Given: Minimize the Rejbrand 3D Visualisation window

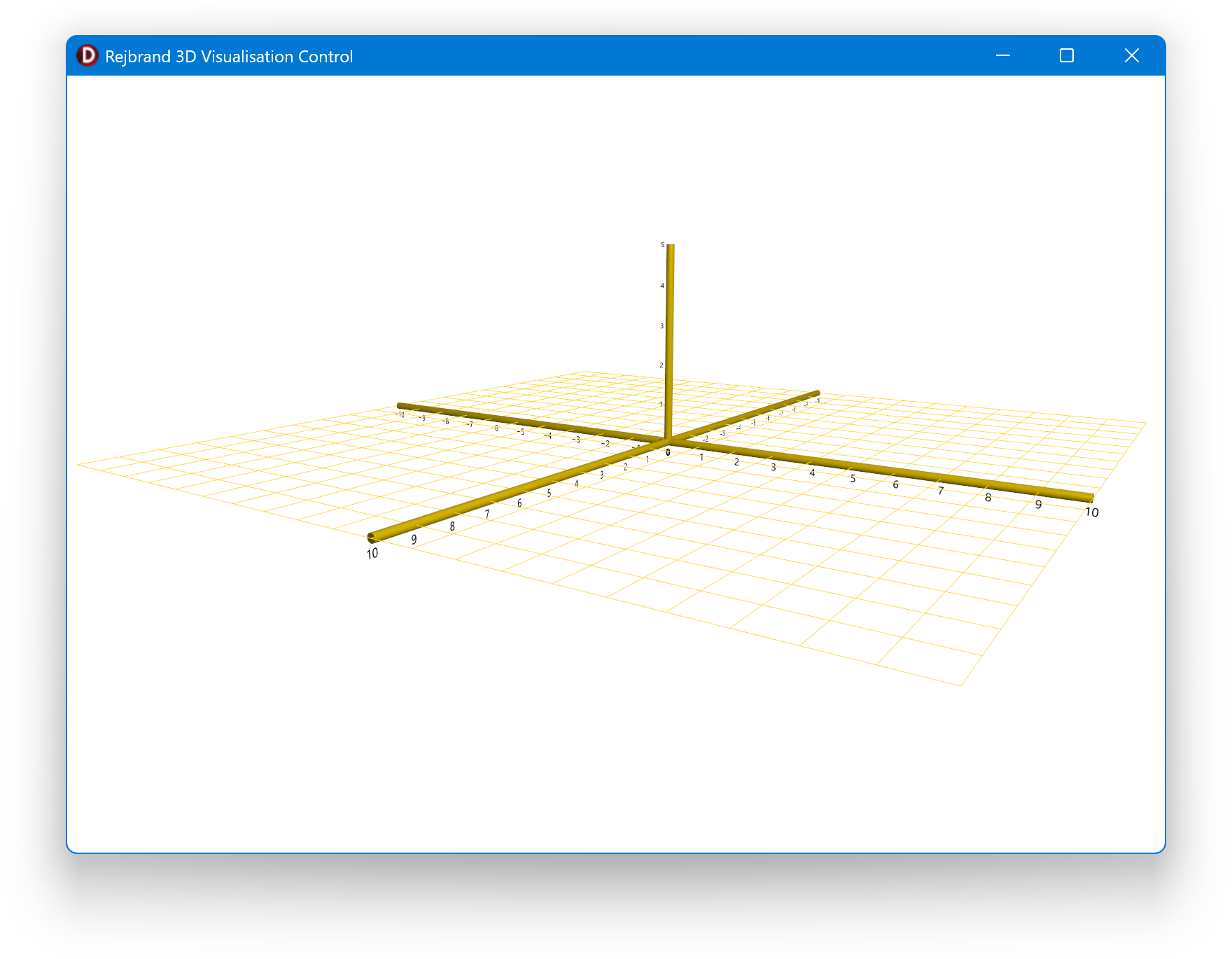Looking at the screenshot, I should click(x=1002, y=56).
